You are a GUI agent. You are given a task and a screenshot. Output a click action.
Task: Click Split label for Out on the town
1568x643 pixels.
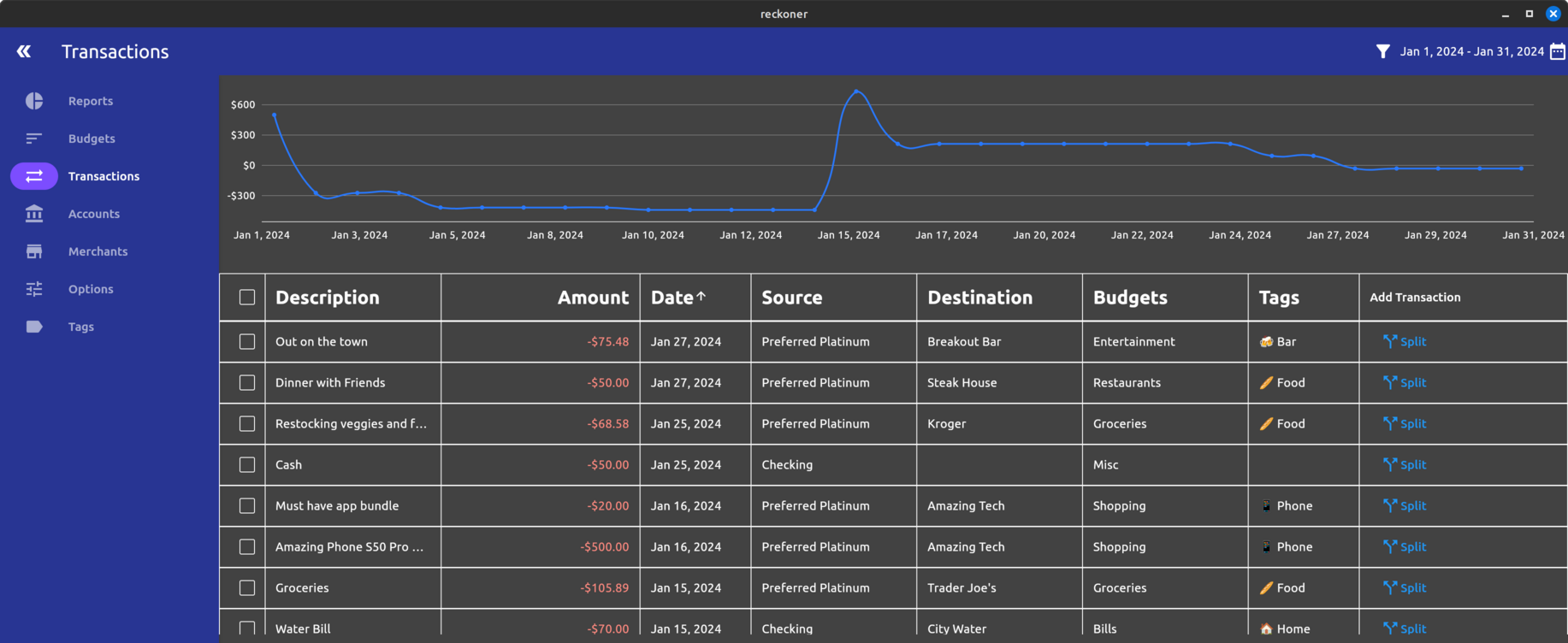tap(1413, 341)
